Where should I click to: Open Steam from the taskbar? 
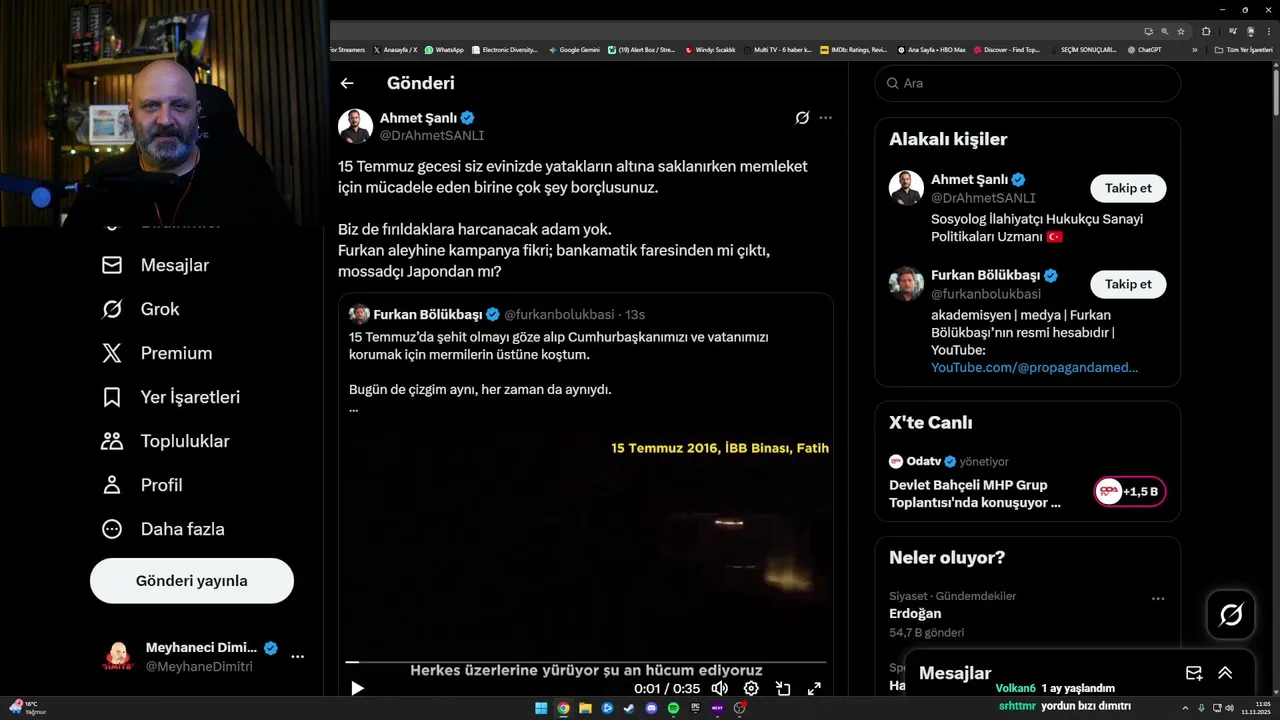pyautogui.click(x=629, y=708)
